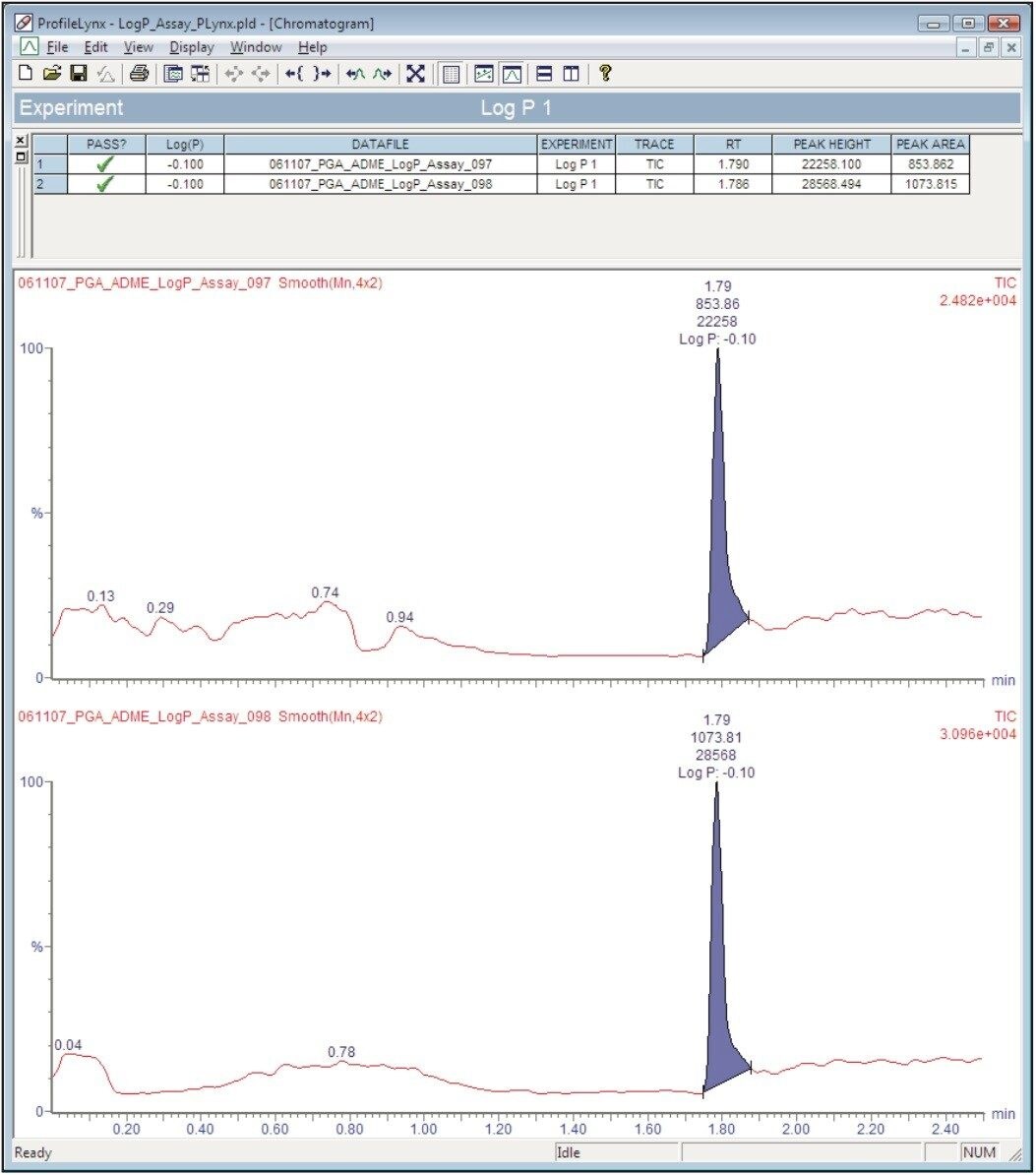Click the PEAK AREA column header
The height and width of the screenshot is (1175, 1036).
pyautogui.click(x=931, y=144)
